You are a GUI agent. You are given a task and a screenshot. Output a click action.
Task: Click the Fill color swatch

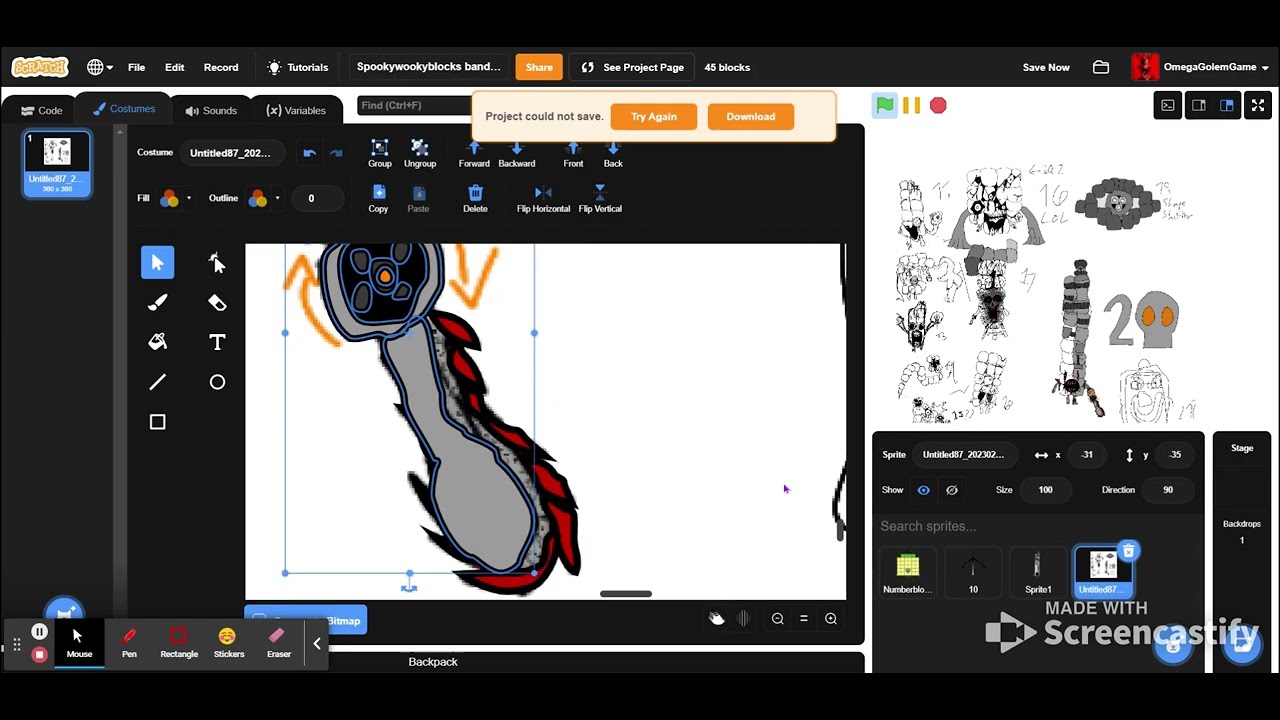coord(168,198)
